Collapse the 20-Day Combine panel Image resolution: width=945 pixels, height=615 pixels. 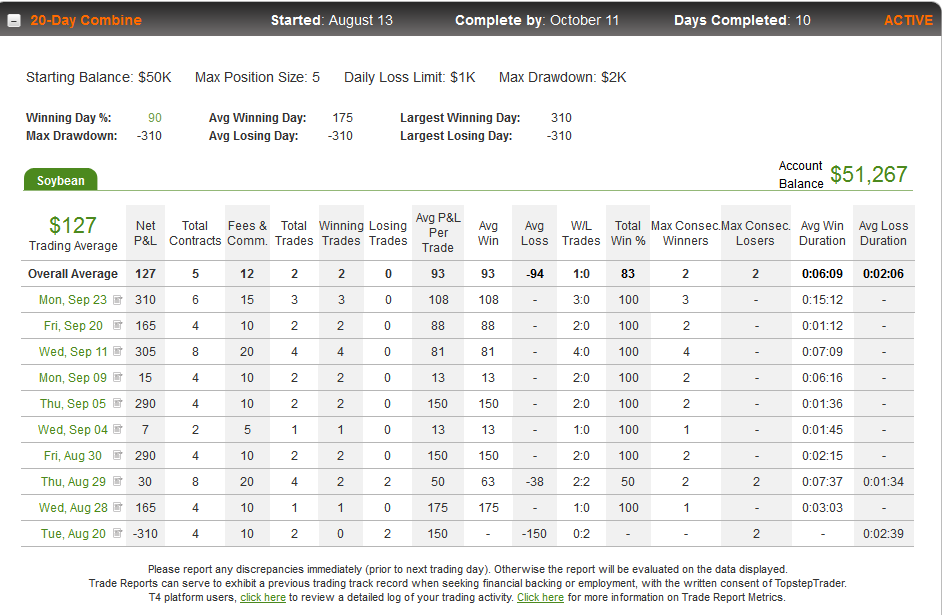[x=14, y=20]
